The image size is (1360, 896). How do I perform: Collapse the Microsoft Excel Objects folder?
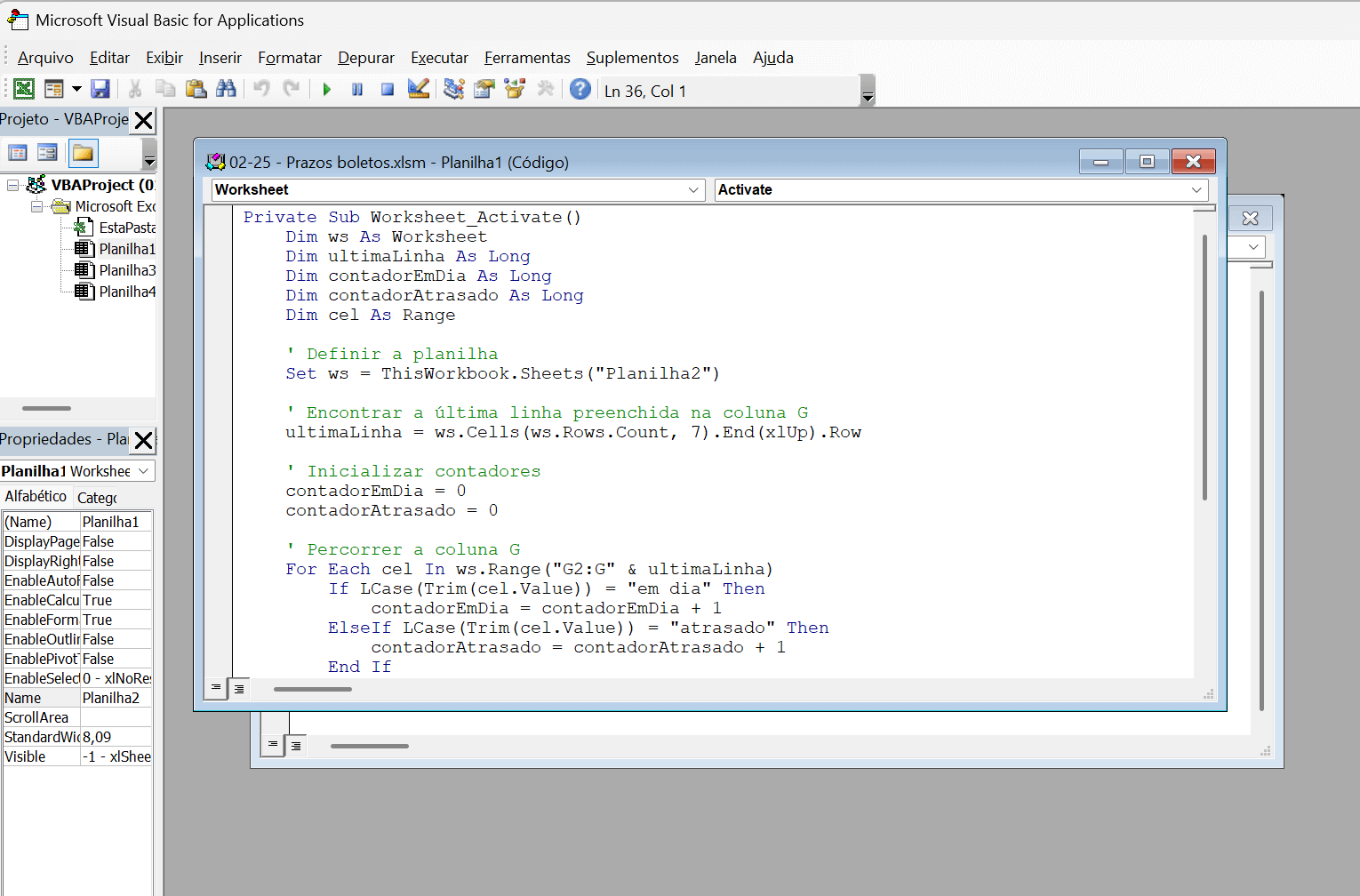36,206
